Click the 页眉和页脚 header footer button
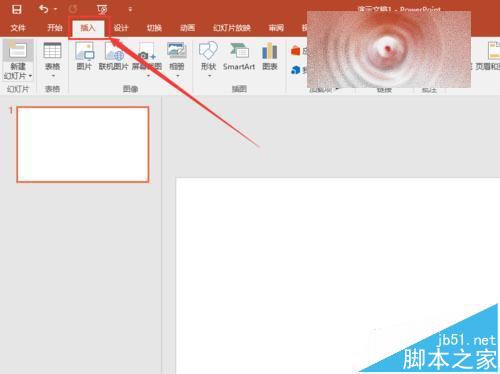The height and width of the screenshot is (374, 500). (489, 56)
